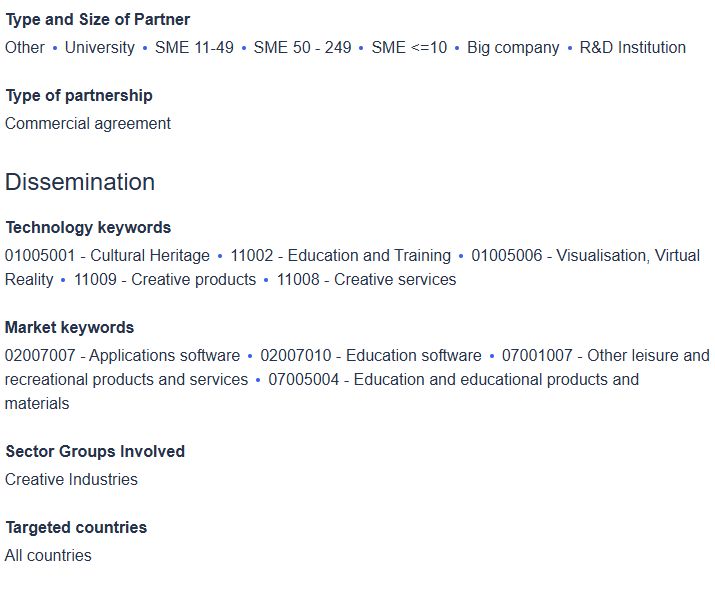This screenshot has height=592, width=715.
Task: Select 'SME 50 - 249' partner size
Action: 302,47
